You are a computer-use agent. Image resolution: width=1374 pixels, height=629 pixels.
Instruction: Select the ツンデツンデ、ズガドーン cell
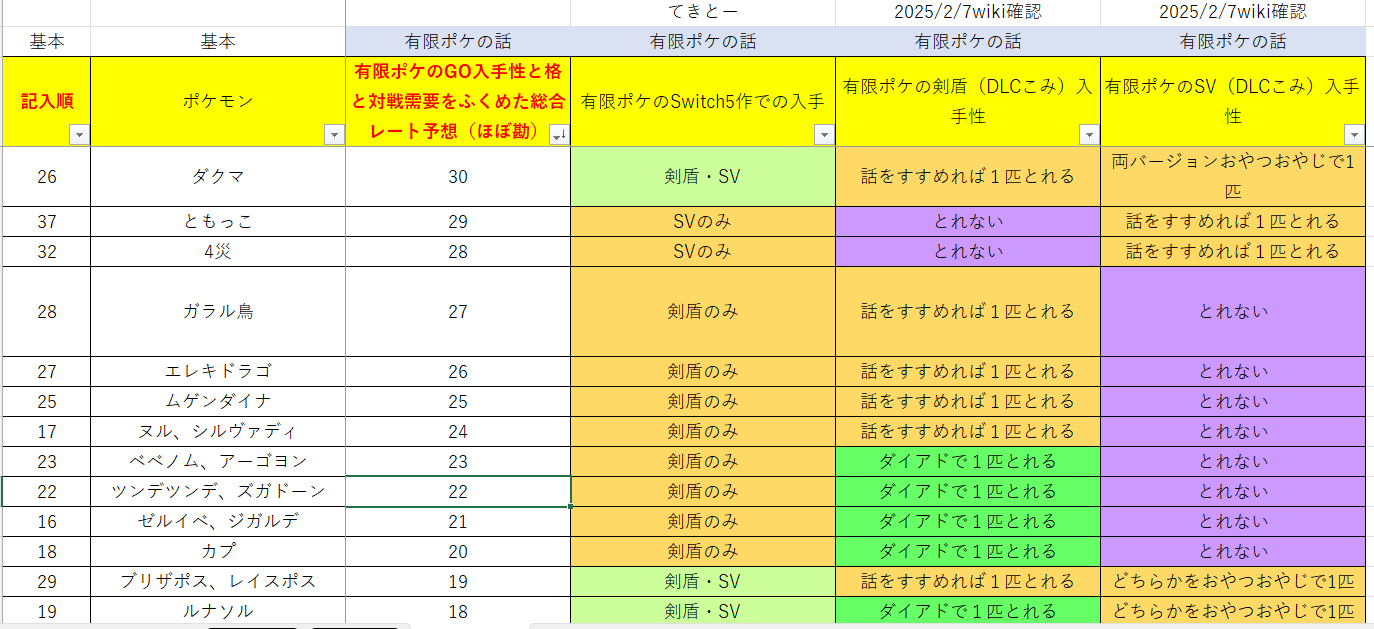[218, 492]
